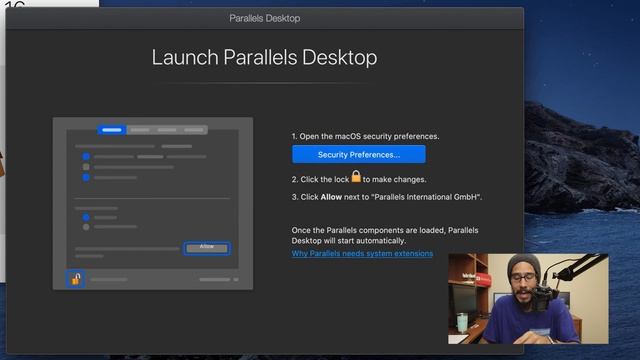
Task: Click the illustrated Allow button in preview
Action: click(207, 248)
